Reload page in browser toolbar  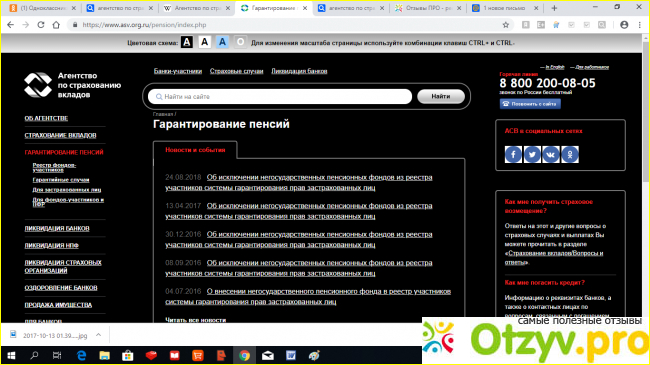click(x=41, y=25)
